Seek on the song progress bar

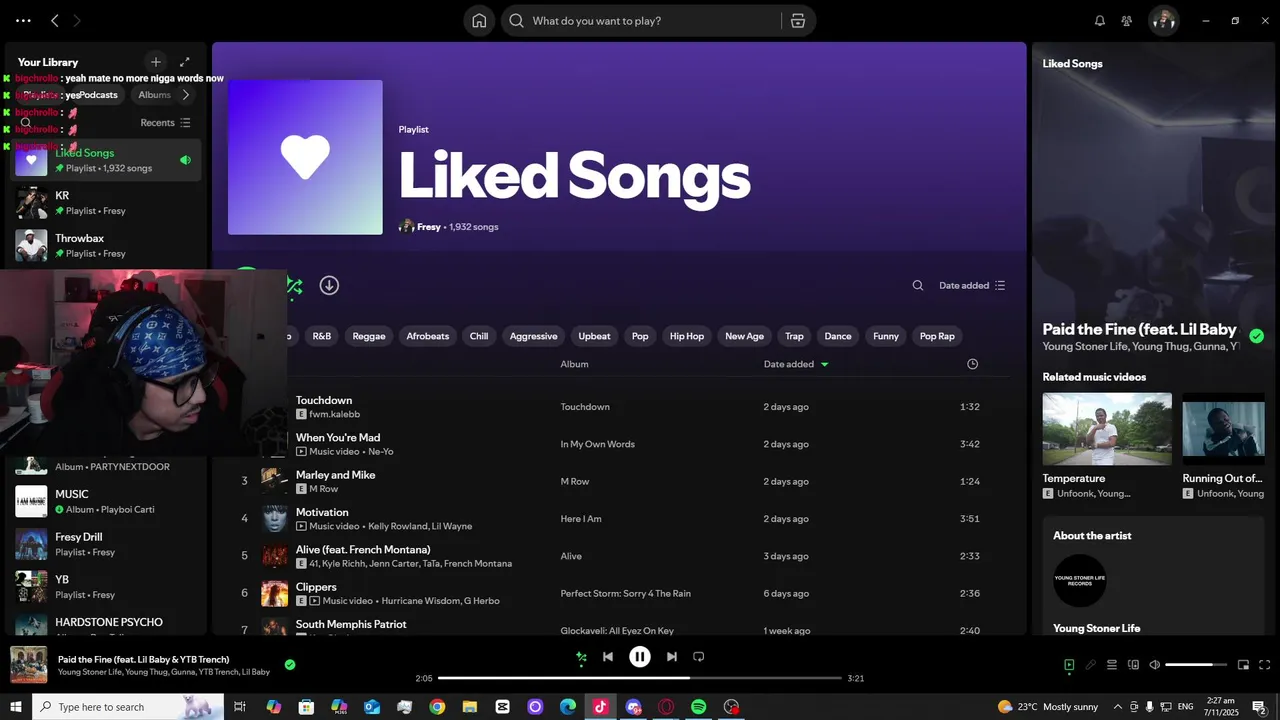click(x=640, y=678)
